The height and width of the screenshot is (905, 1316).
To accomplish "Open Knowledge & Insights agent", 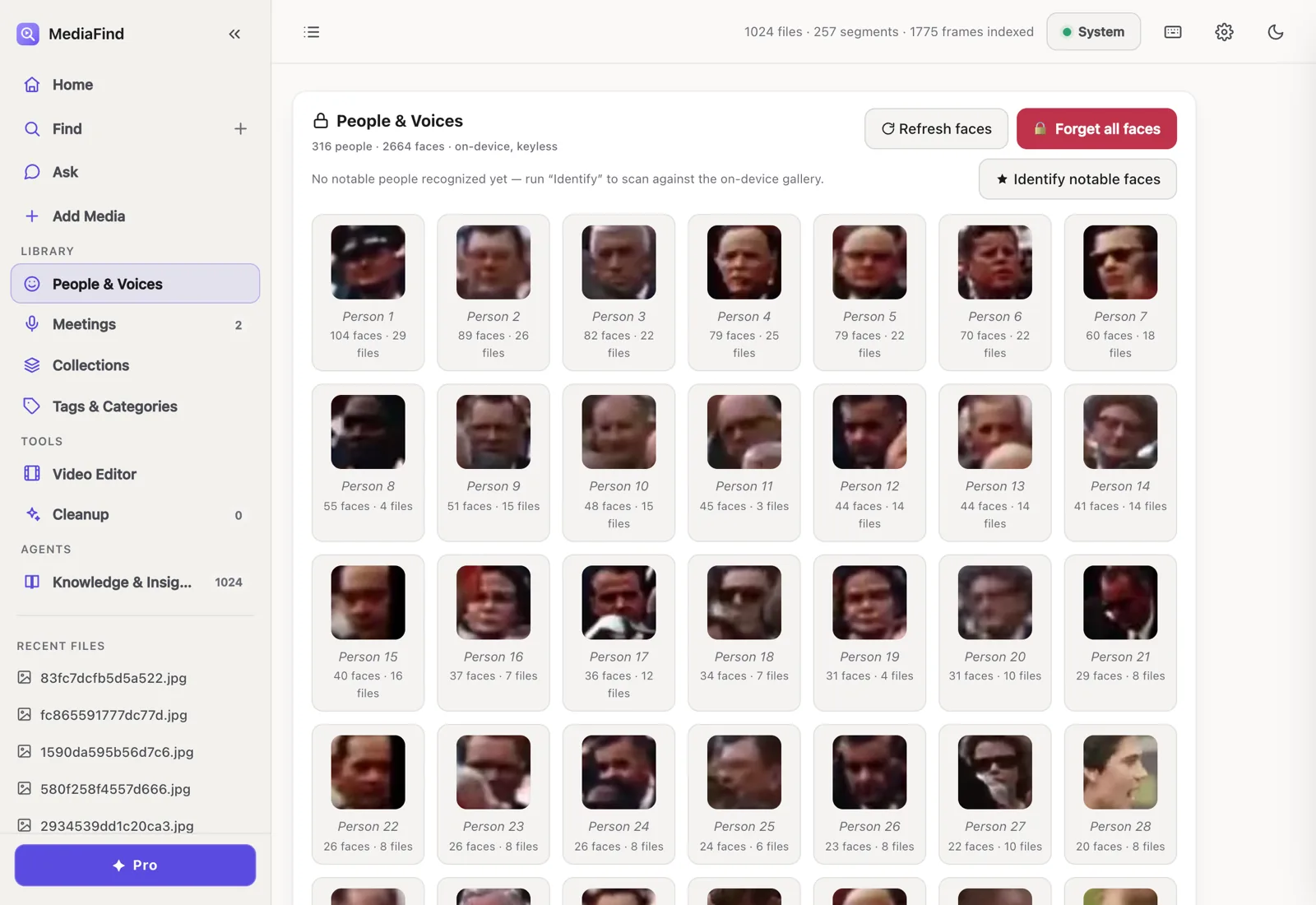I will click(x=135, y=582).
